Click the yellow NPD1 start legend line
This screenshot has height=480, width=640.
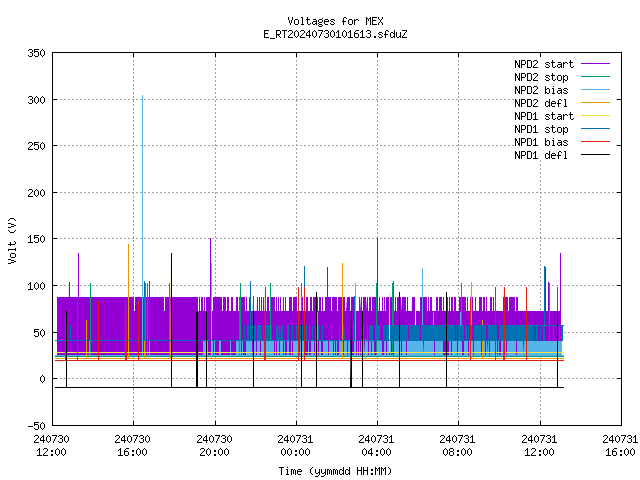(595, 116)
